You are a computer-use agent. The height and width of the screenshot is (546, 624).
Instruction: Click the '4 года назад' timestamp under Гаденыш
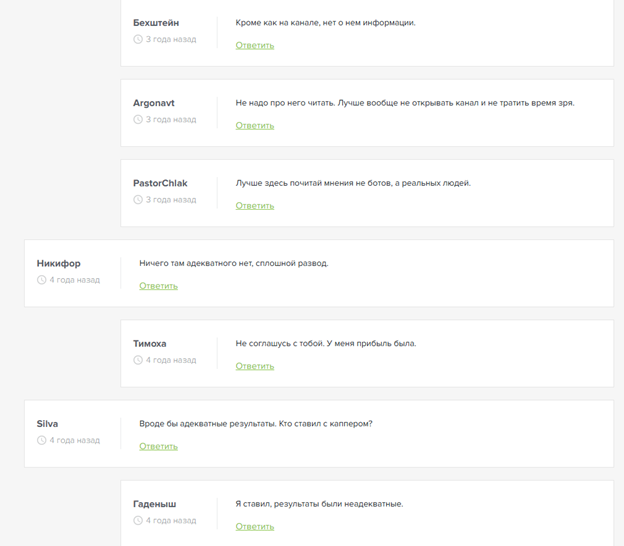click(171, 521)
